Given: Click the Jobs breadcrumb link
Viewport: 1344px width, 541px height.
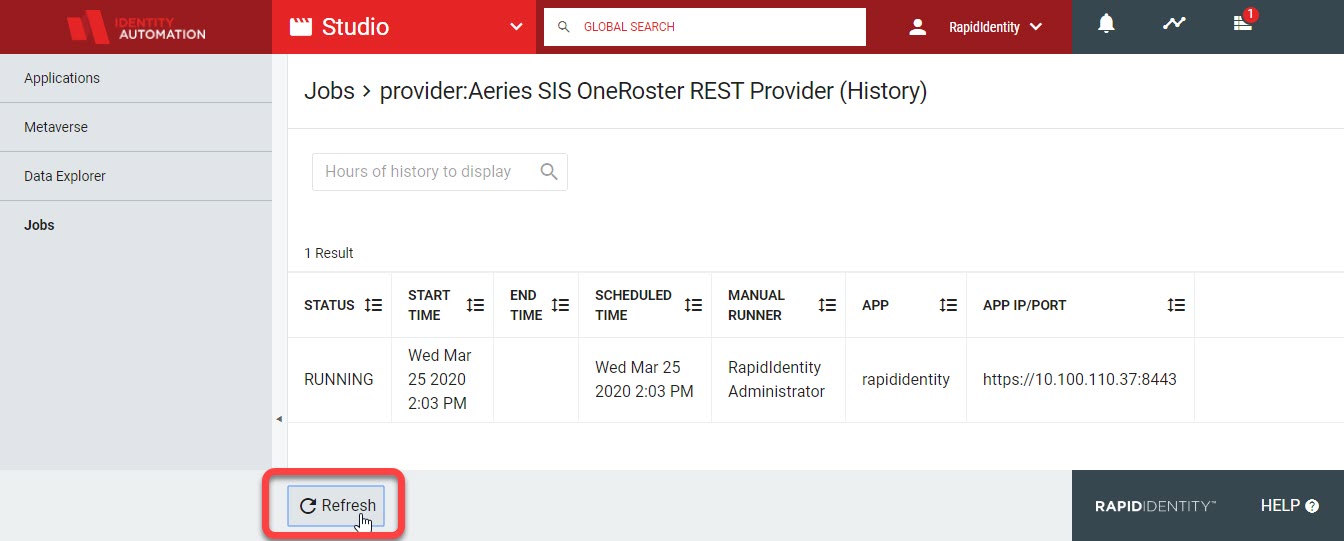Looking at the screenshot, I should point(329,91).
